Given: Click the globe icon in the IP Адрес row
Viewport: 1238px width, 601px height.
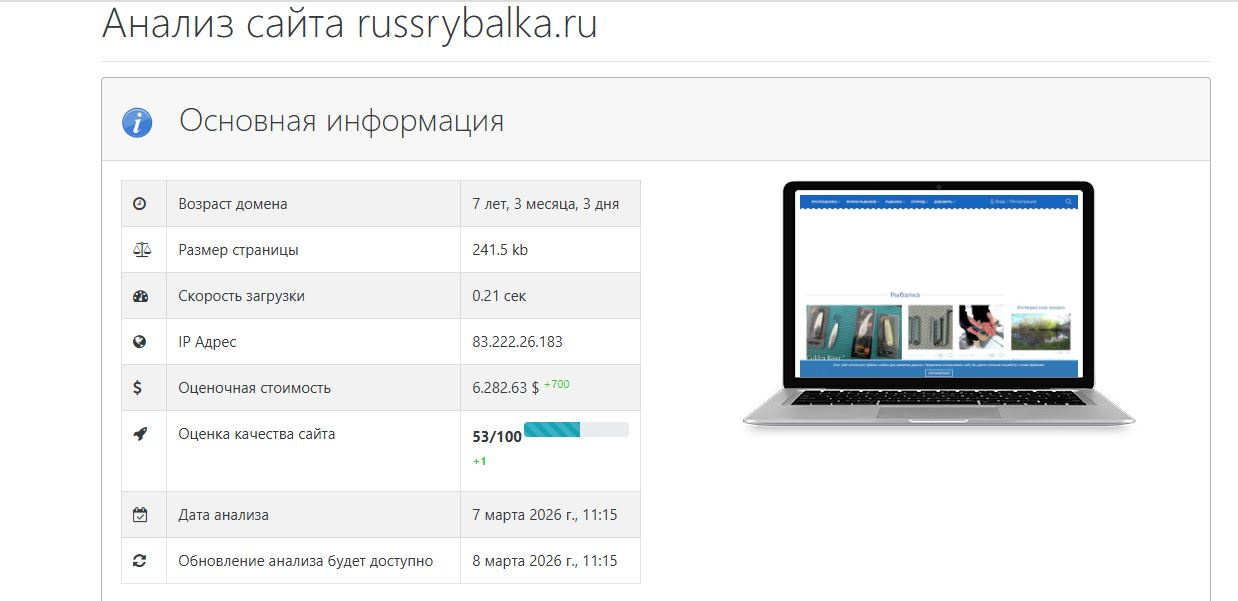Looking at the screenshot, I should [140, 342].
